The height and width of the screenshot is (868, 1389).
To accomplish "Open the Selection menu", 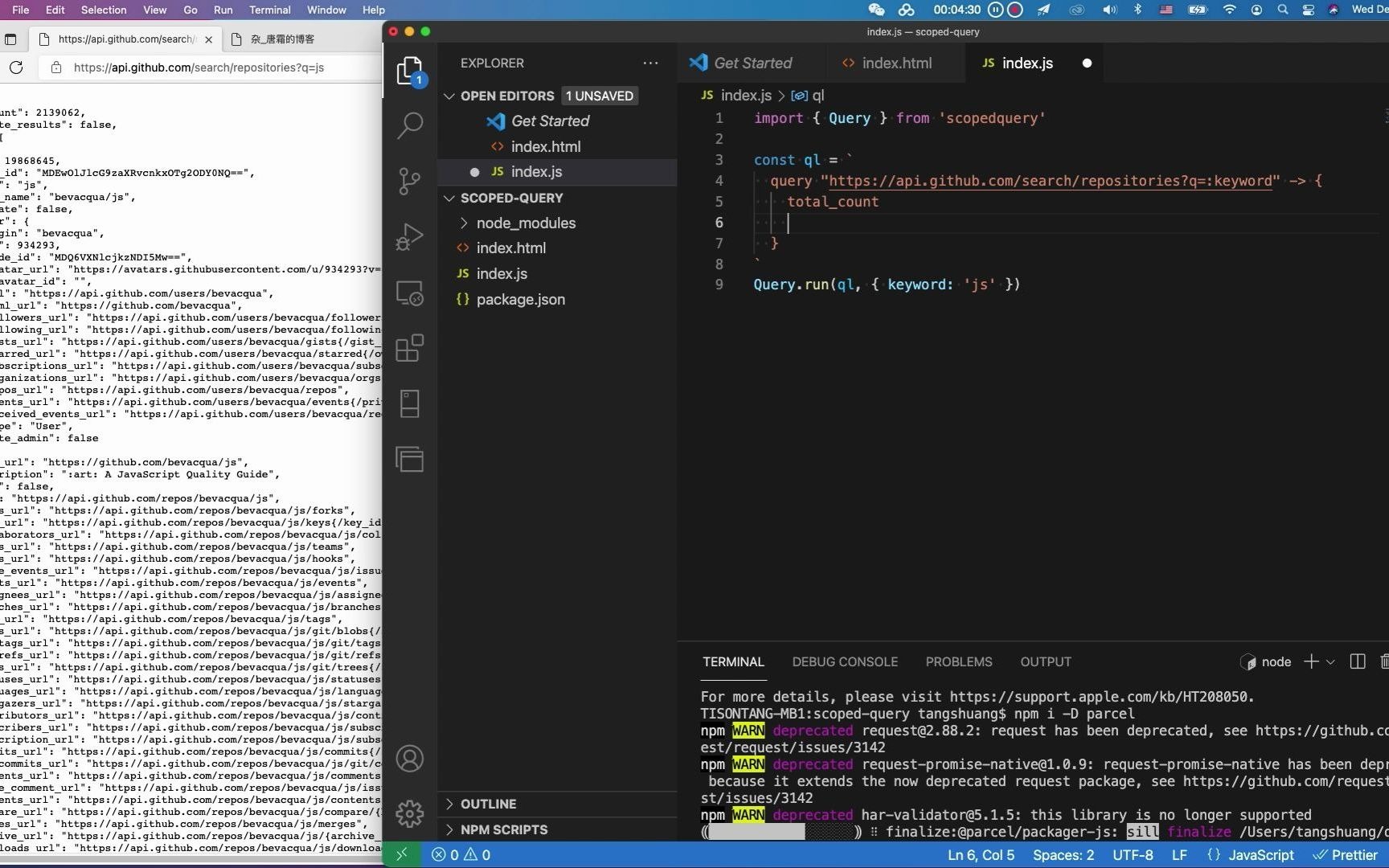I will (x=104, y=10).
